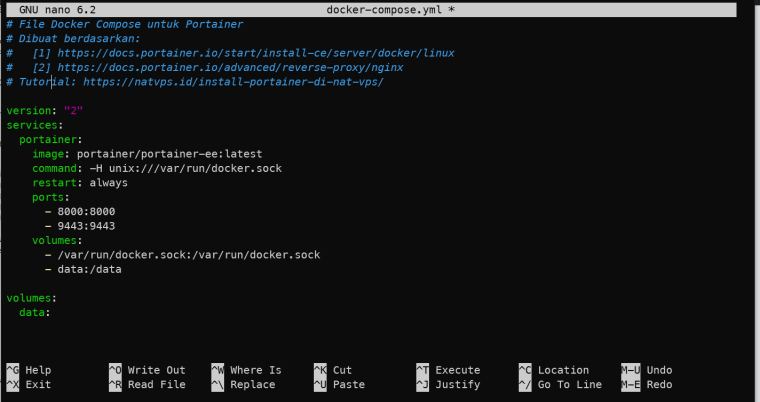
Task: Click the docs.portainer.io install-ce docker linux link
Action: (x=256, y=53)
